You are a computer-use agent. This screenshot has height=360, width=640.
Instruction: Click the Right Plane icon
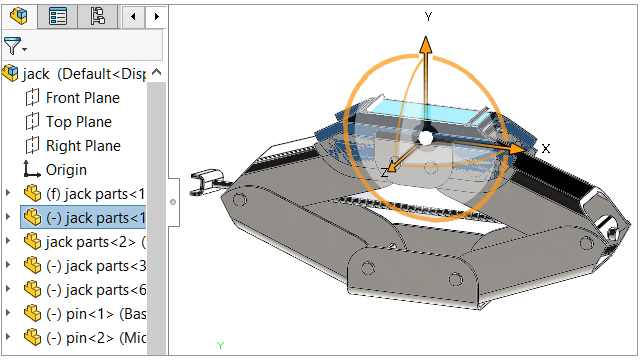coord(32,146)
